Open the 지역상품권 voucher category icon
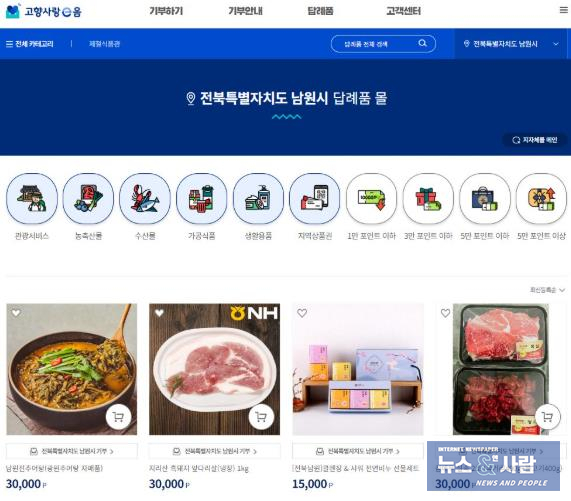The height and width of the screenshot is (501, 571). pos(315,198)
